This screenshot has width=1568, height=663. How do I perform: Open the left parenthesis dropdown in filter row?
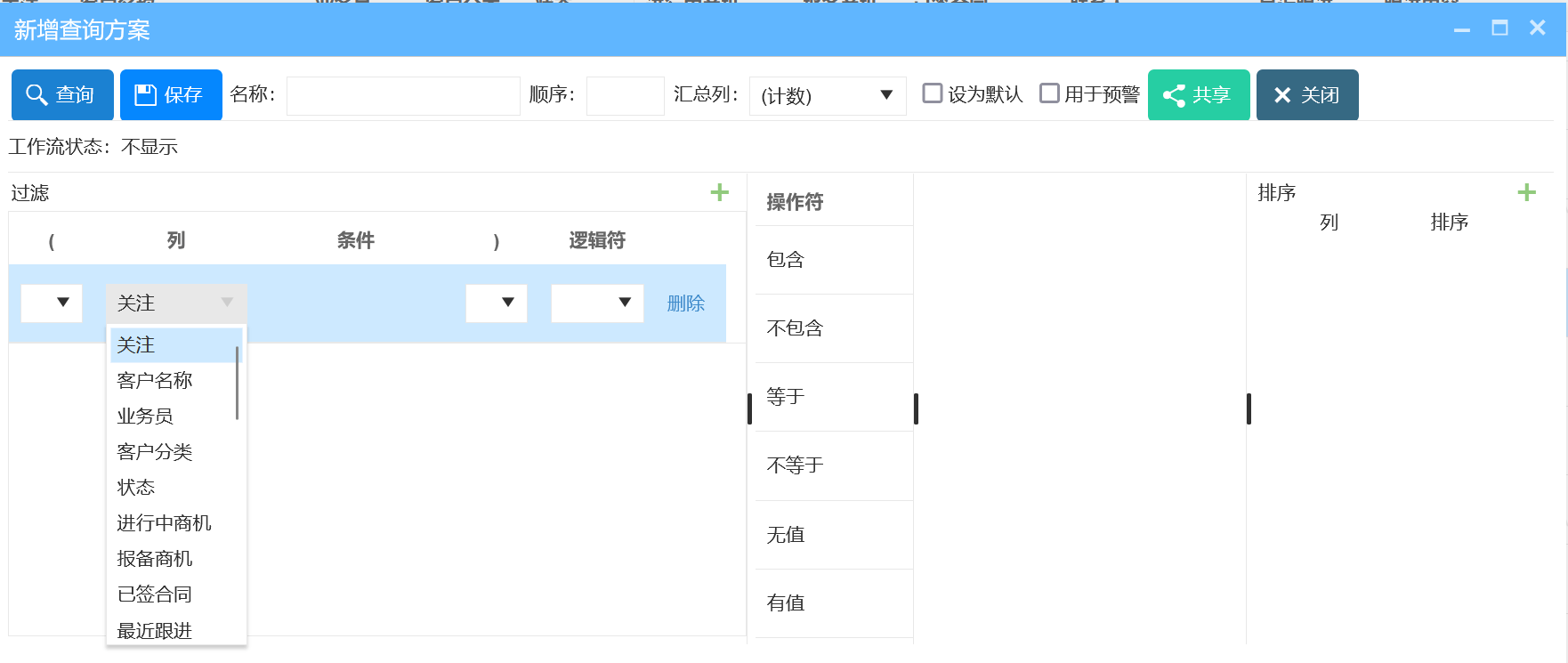pyautogui.click(x=52, y=303)
